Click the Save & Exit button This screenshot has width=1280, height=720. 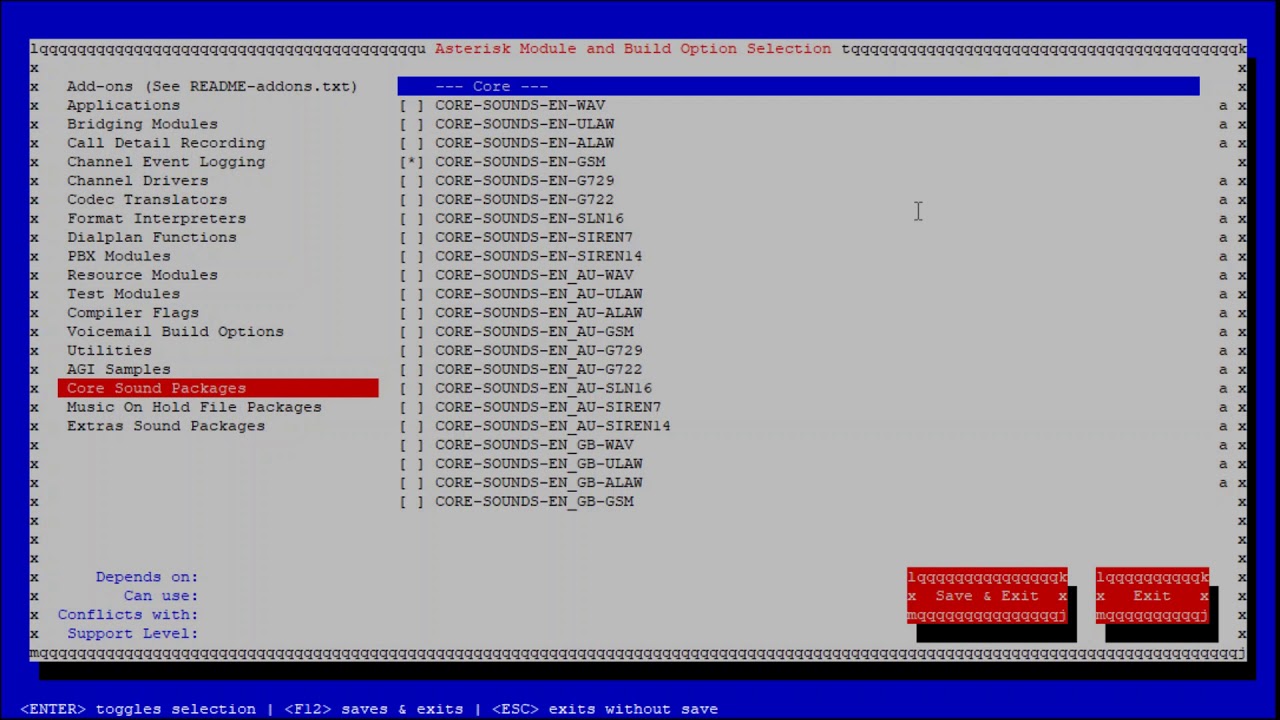[987, 596]
